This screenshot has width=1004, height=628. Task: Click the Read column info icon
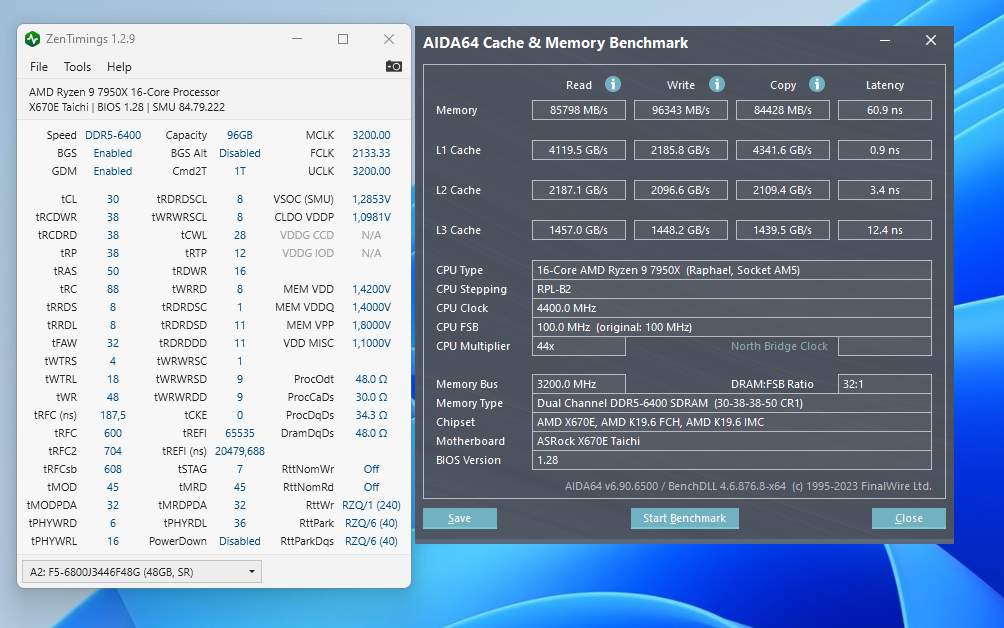[x=613, y=85]
